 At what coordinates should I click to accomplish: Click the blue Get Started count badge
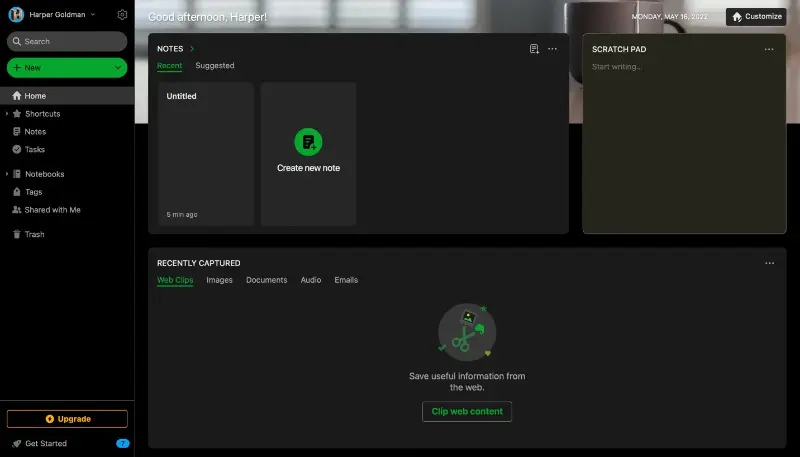tap(122, 443)
